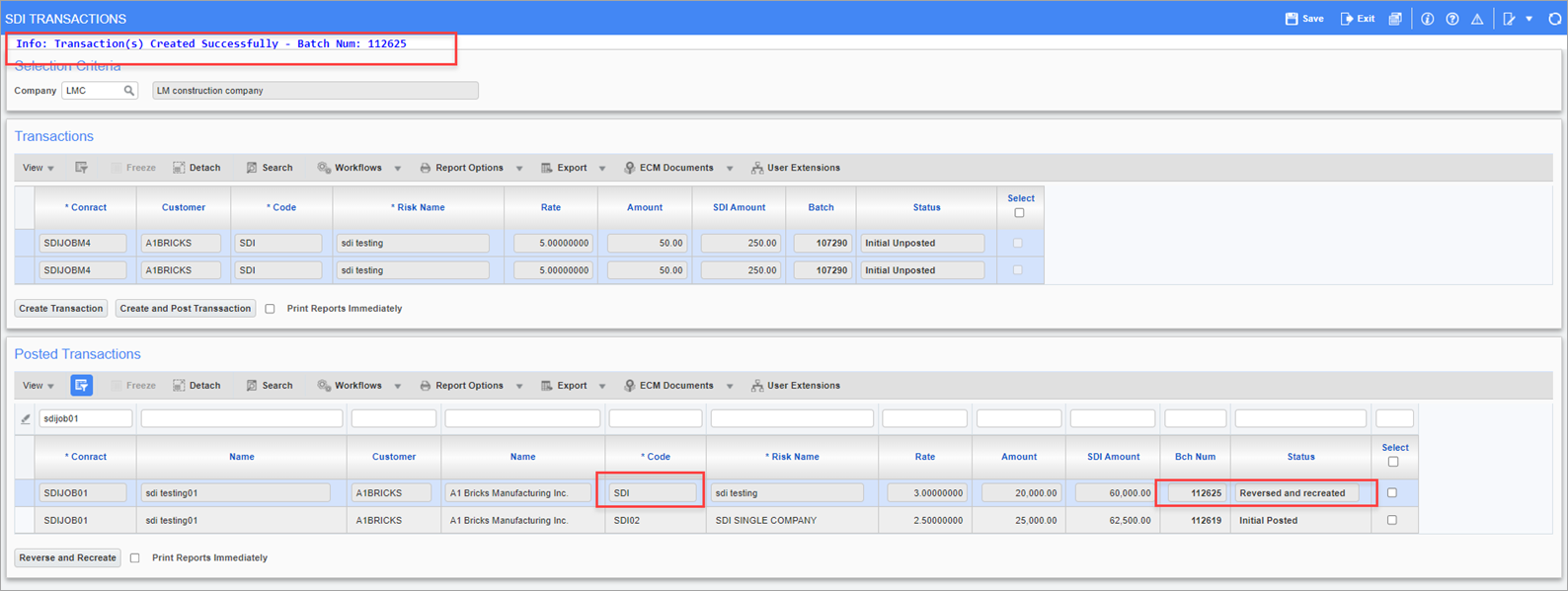The height and width of the screenshot is (591, 1568).
Task: Open ECM Documents in Transactions toolbar
Action: click(x=668, y=168)
